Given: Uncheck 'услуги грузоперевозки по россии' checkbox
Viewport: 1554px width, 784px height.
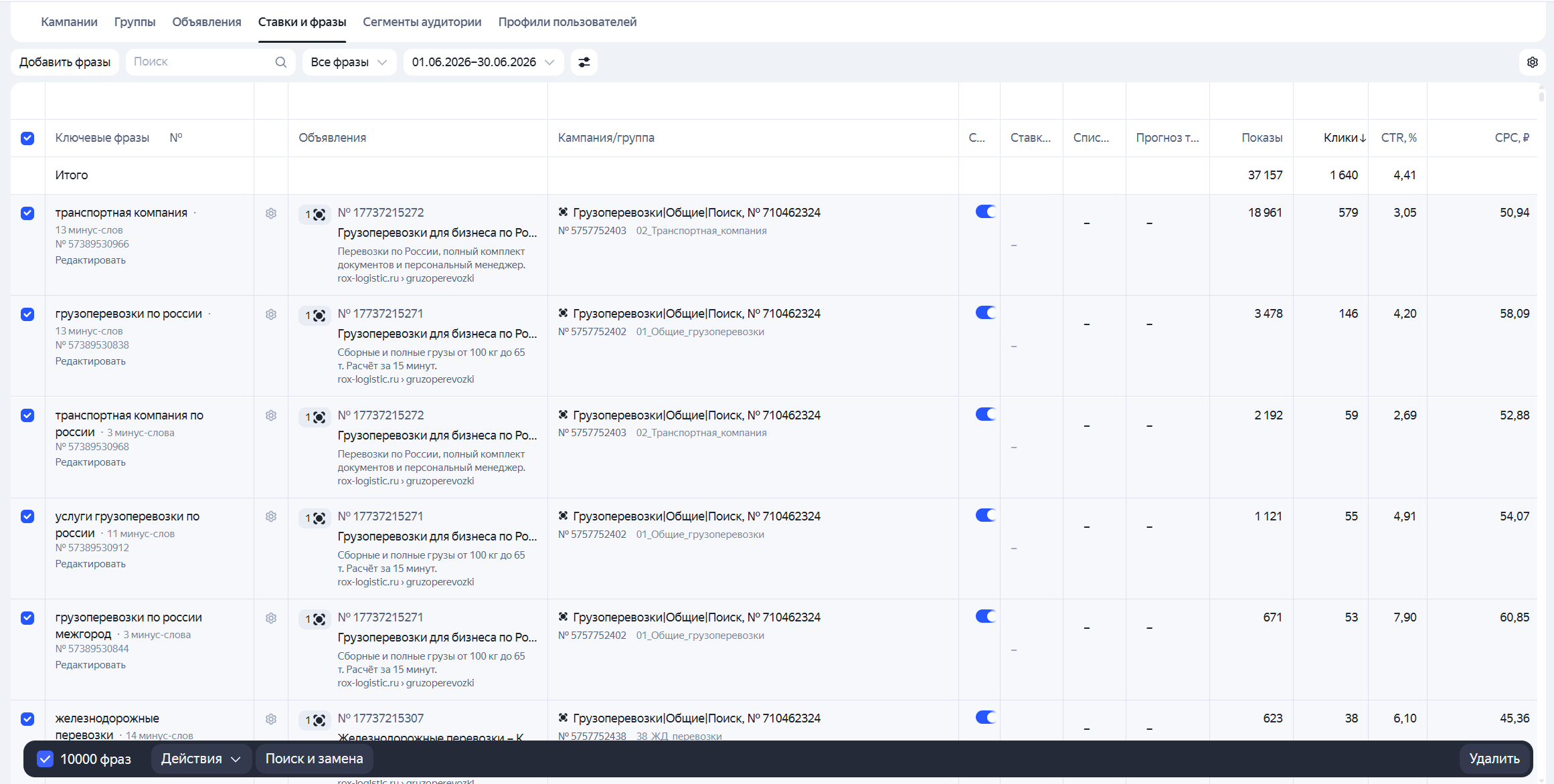Looking at the screenshot, I should 27,516.
